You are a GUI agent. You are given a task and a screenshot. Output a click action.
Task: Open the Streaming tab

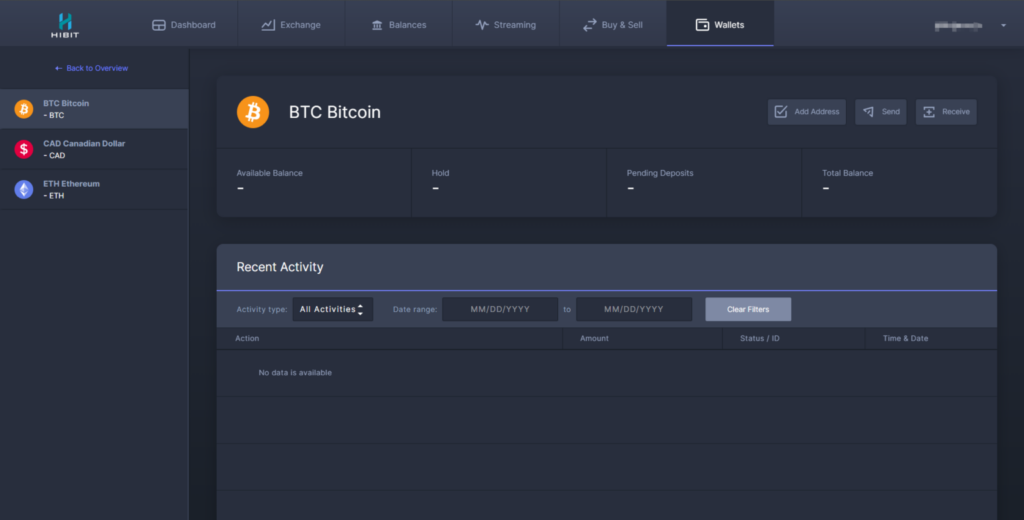[505, 24]
